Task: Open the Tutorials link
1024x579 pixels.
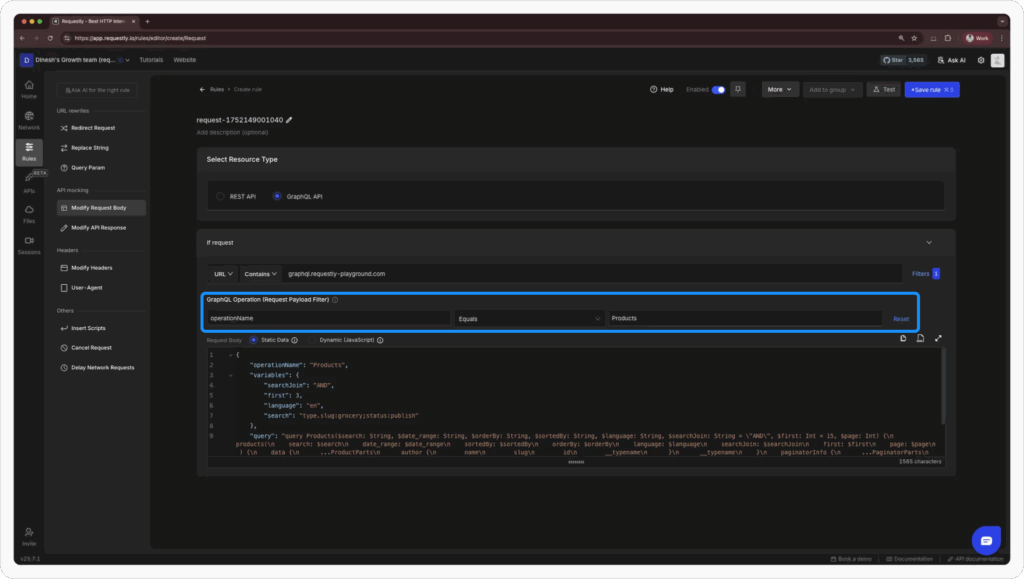Action: coord(151,60)
